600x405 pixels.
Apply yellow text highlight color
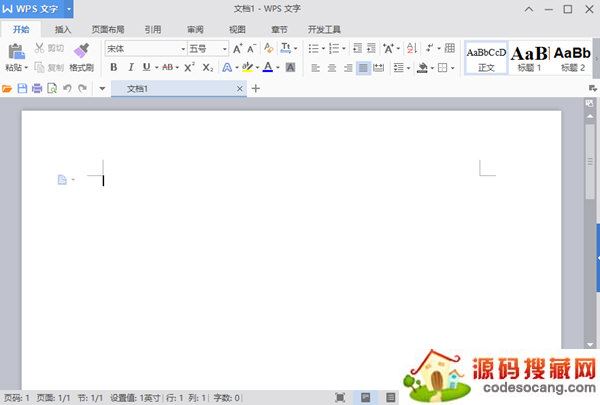click(248, 67)
